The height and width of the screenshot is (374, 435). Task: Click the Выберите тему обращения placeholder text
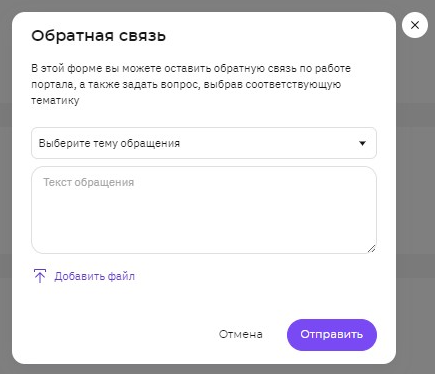click(109, 143)
